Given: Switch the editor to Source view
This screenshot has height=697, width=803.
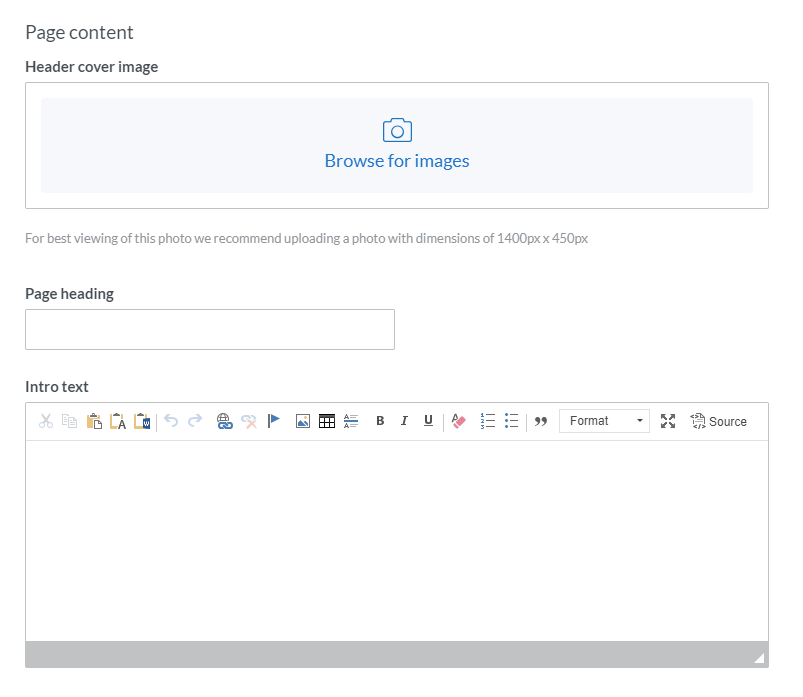Looking at the screenshot, I should 719,421.
